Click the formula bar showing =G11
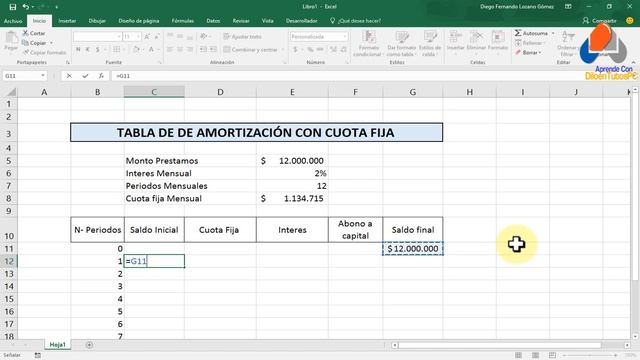Screen dimensions: 640x360 point(347,76)
